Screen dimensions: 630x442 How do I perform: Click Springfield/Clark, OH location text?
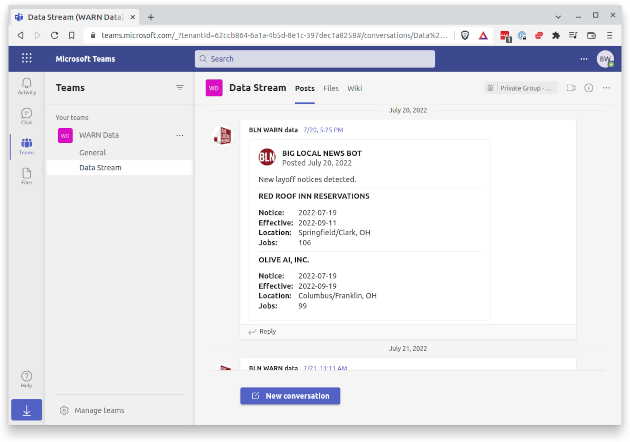(334, 232)
